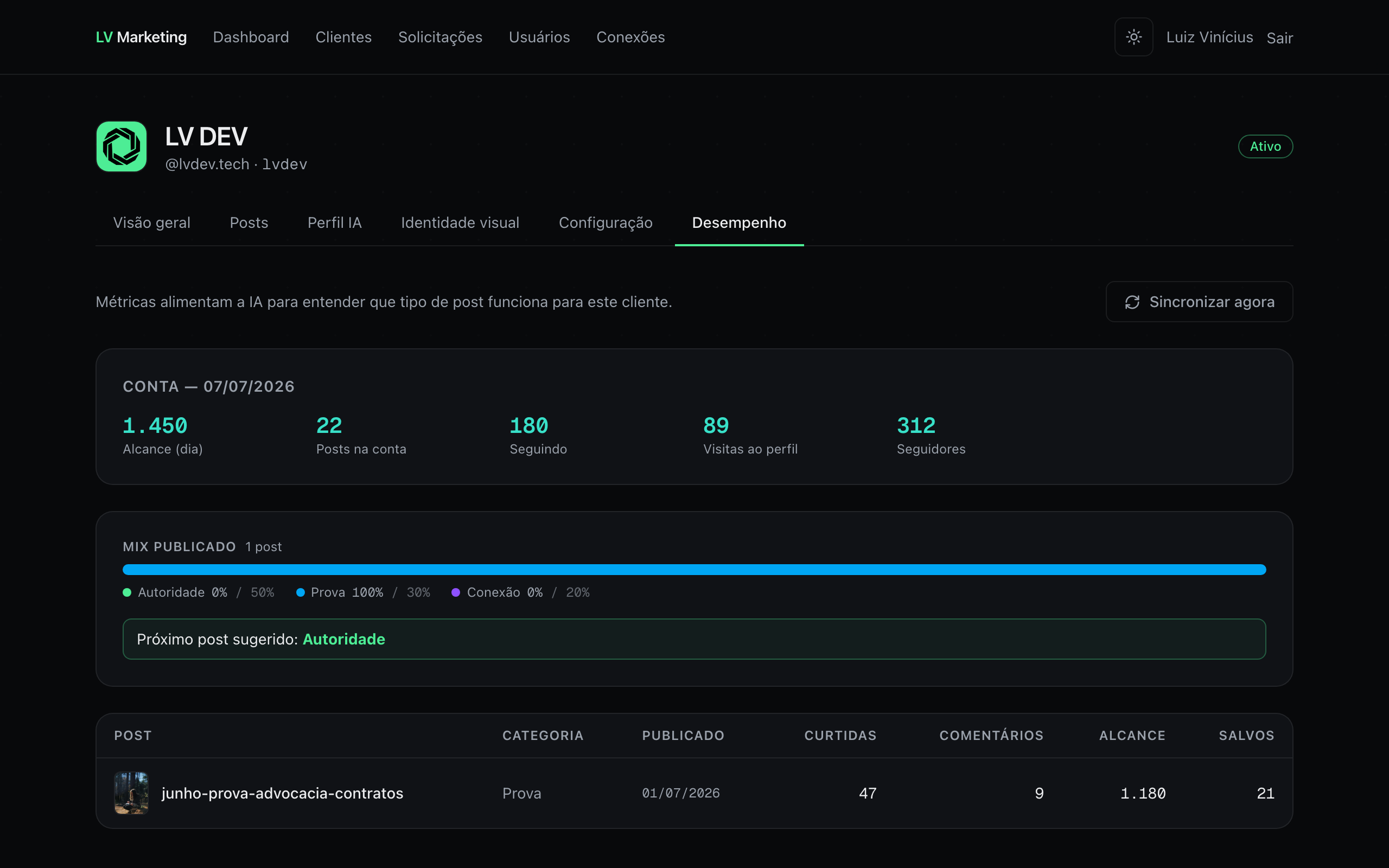This screenshot has height=868, width=1389.
Task: Switch to the Perfil IA tab
Action: tap(335, 223)
